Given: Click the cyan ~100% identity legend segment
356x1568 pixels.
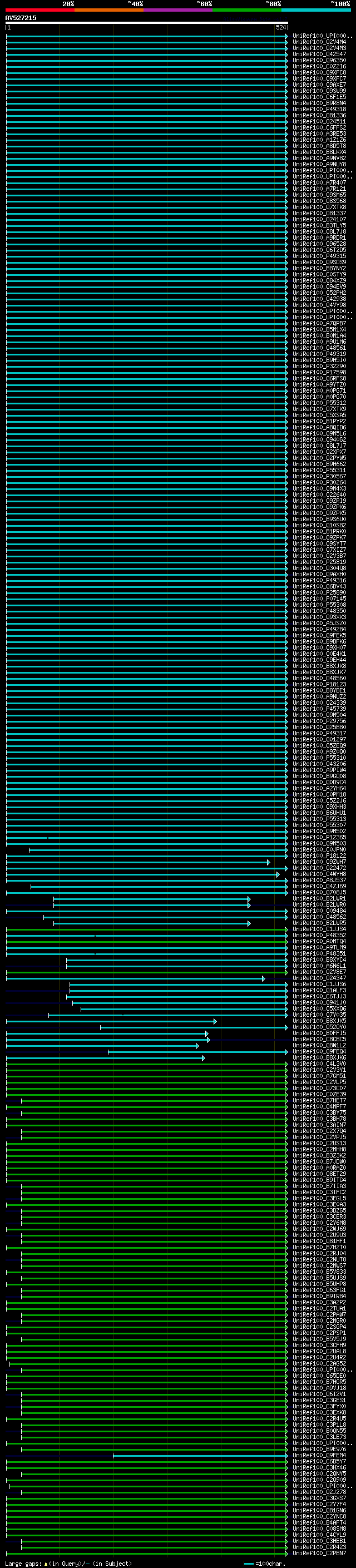Looking at the screenshot, I should click(316, 11).
